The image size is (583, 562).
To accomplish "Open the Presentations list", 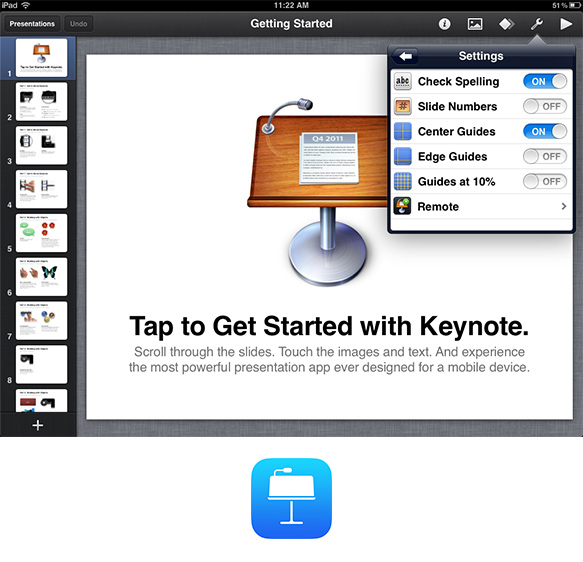I will tap(32, 24).
